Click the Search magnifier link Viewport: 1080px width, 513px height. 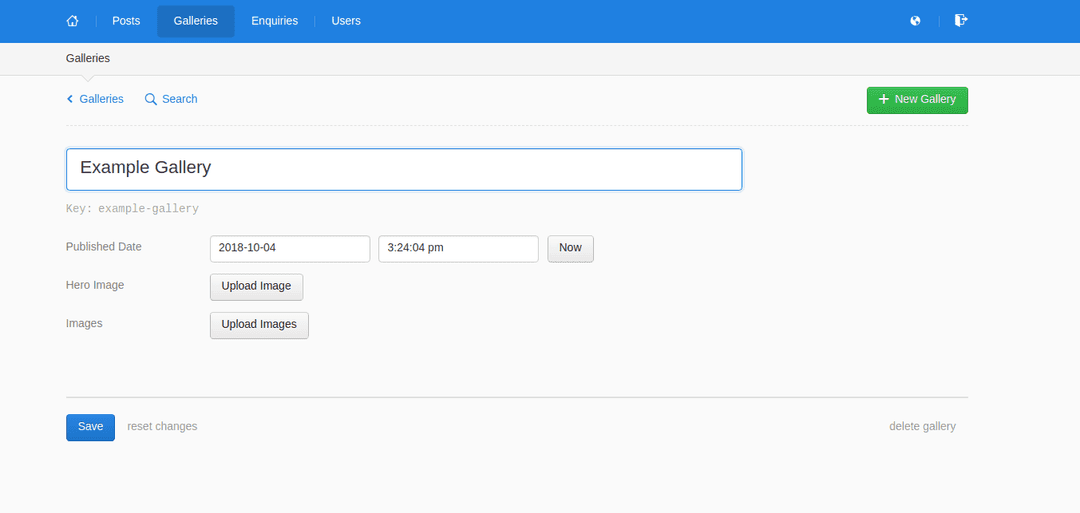(171, 99)
